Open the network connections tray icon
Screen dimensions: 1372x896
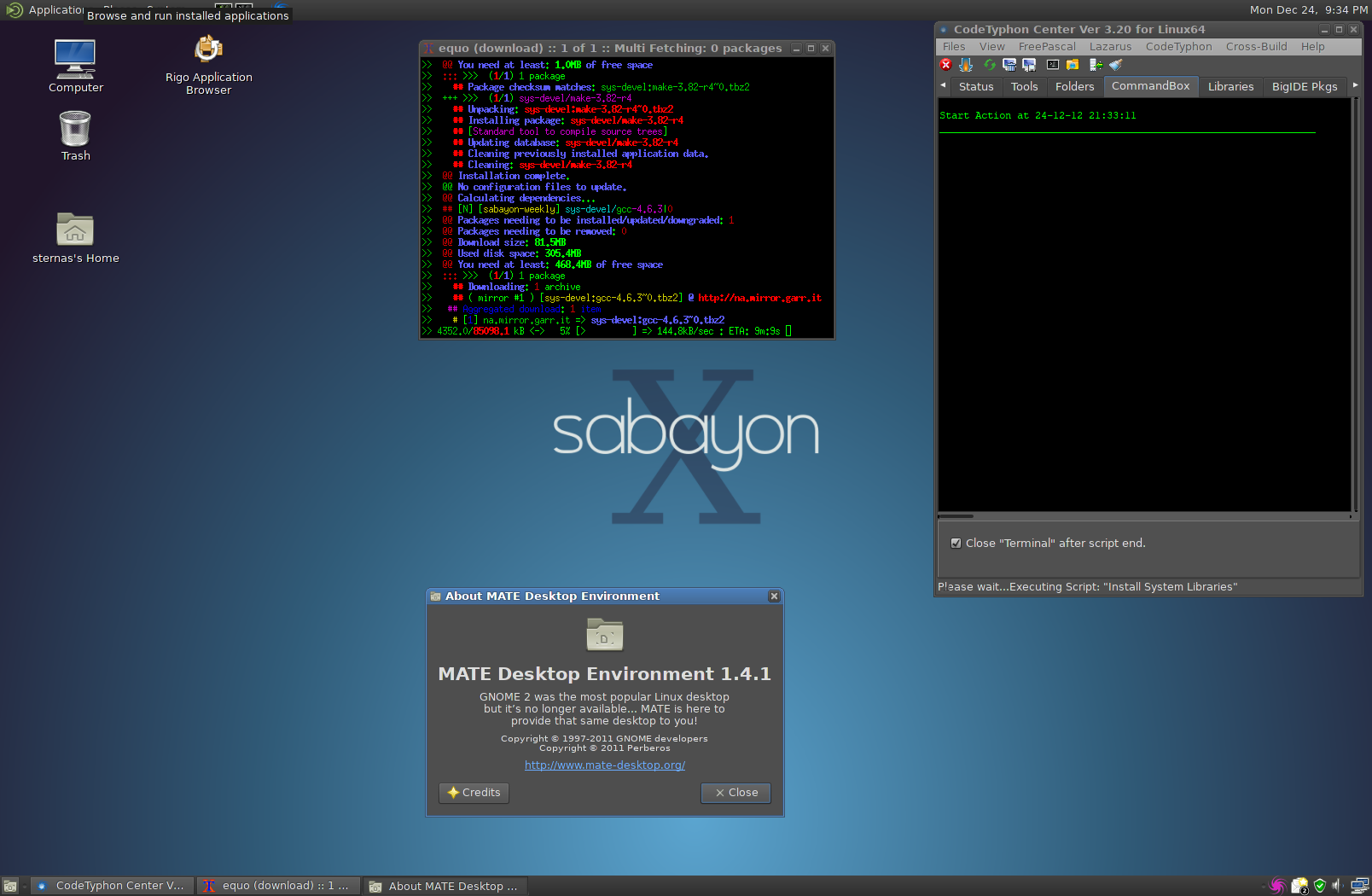click(1360, 886)
